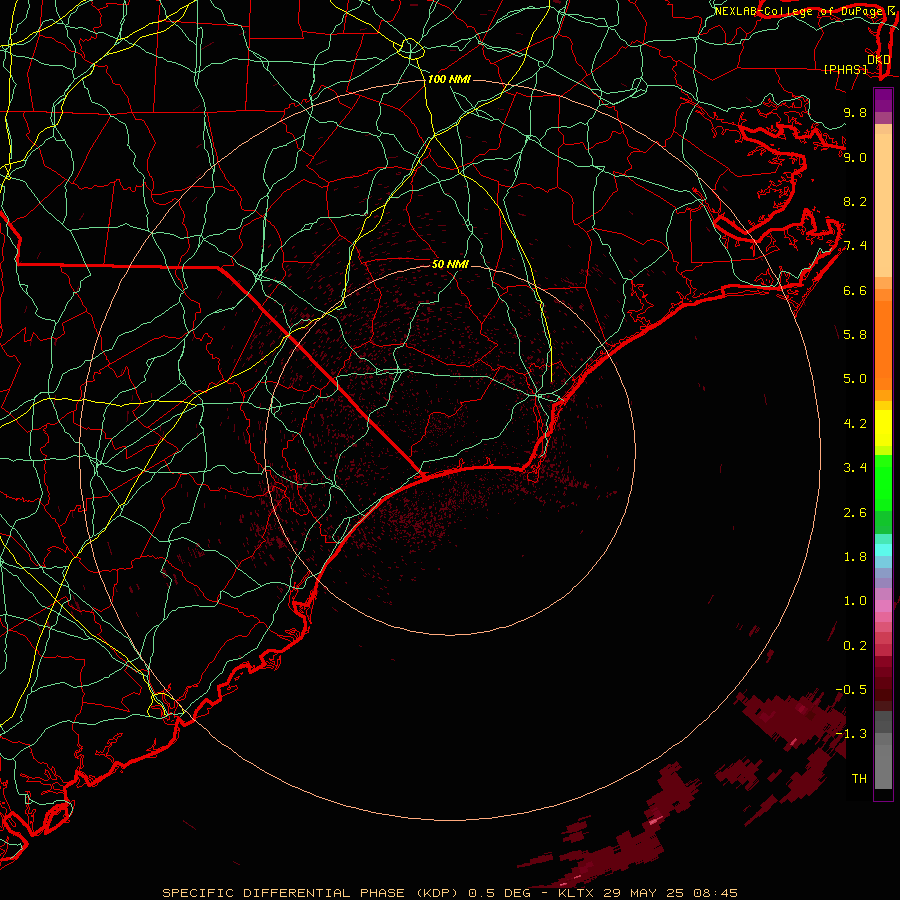Click the 5.0 value on the color scale
The height and width of the screenshot is (900, 900).
point(855,379)
